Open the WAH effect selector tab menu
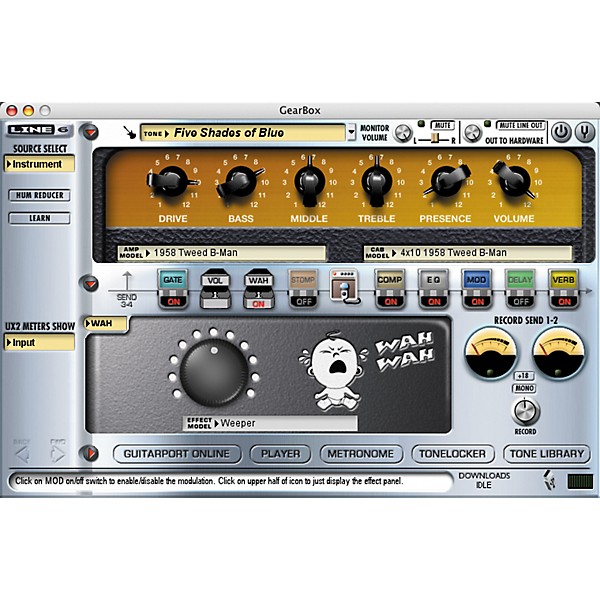 [x=106, y=324]
